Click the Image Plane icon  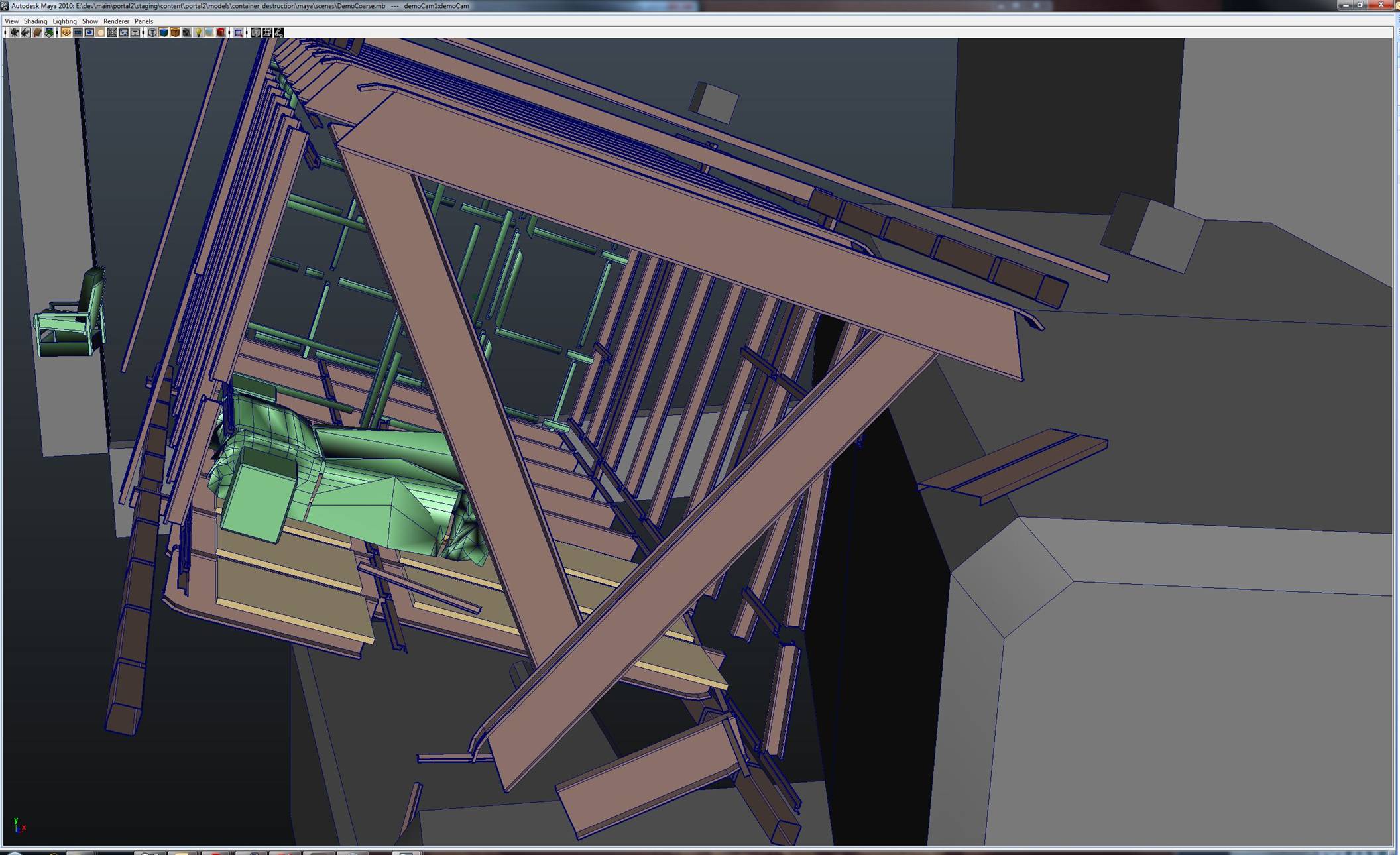click(x=49, y=32)
